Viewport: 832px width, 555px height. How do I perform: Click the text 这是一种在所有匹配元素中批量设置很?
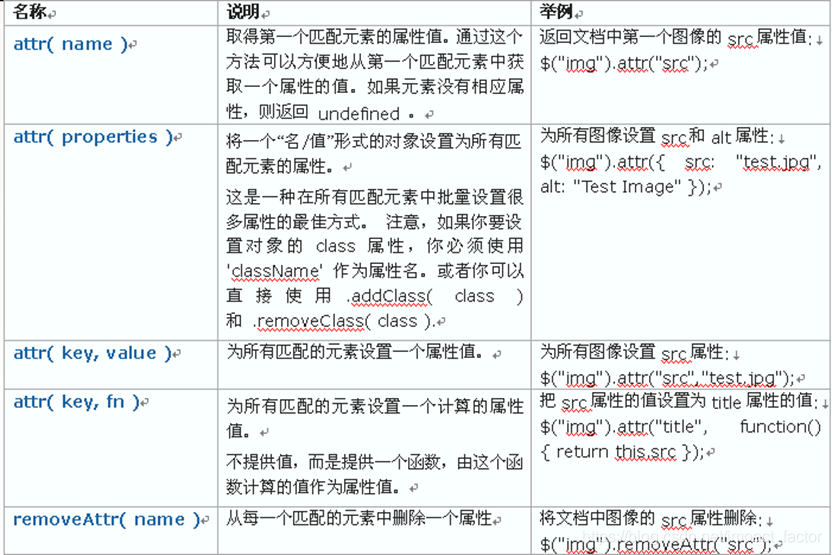(x=375, y=197)
